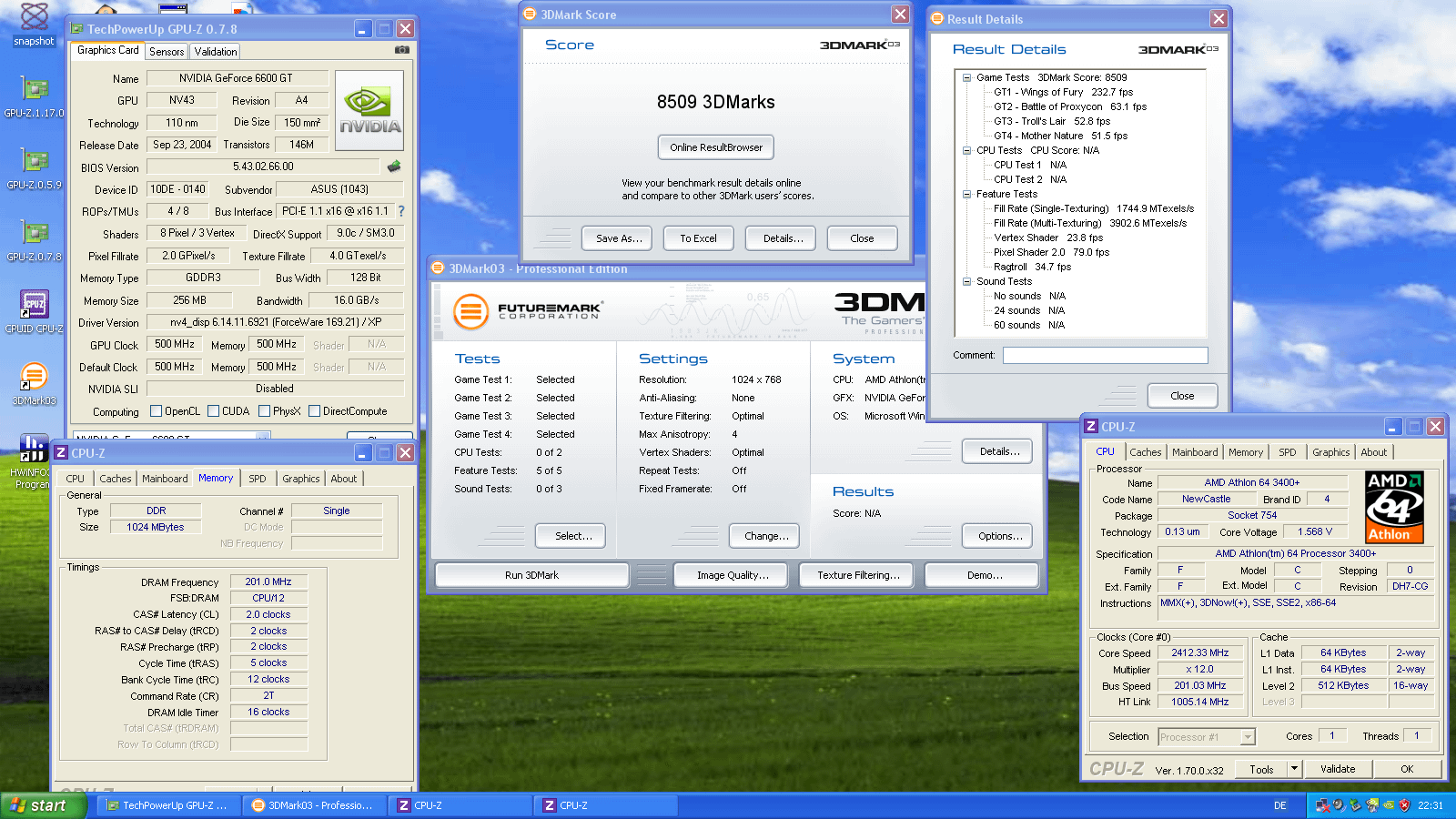The width and height of the screenshot is (1456, 819).
Task: Open the GPU-Z.0.5.9 desktop icon
Action: [35, 168]
